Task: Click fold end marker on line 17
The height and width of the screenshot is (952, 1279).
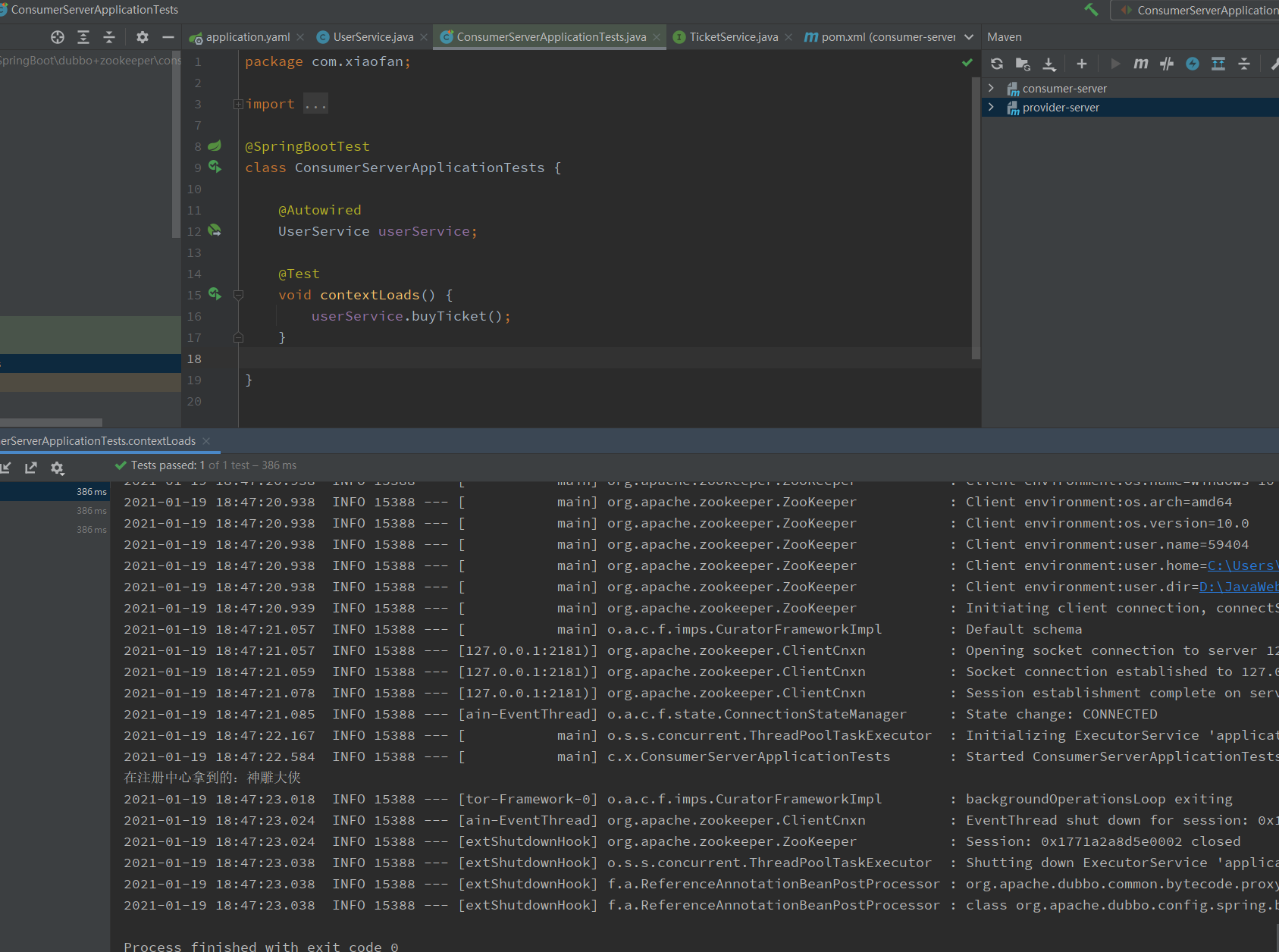Action: [x=238, y=337]
